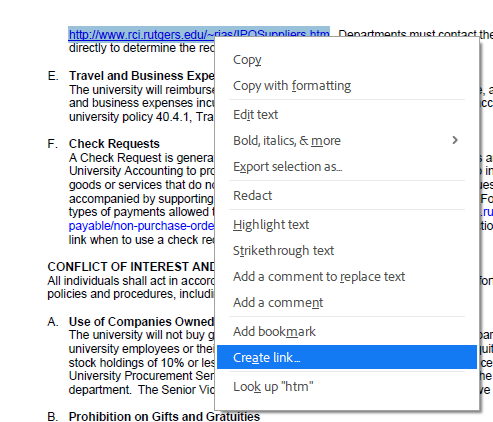Choose Redact from the menu
The image size is (493, 422).
[347, 195]
